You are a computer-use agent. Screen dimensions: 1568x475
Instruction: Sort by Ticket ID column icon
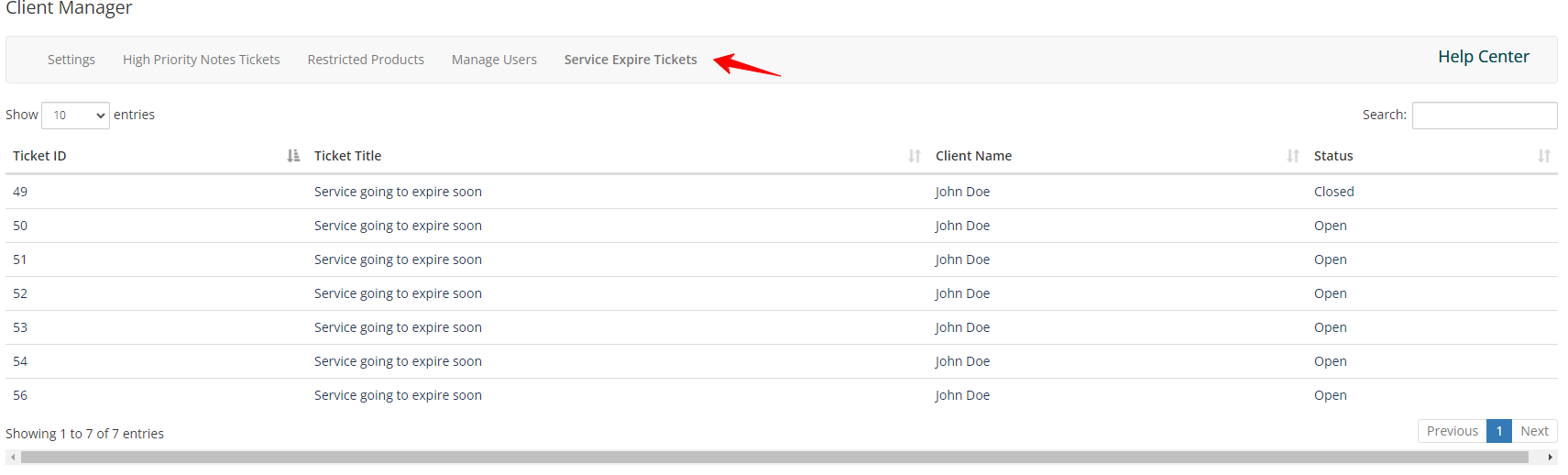pyautogui.click(x=293, y=156)
